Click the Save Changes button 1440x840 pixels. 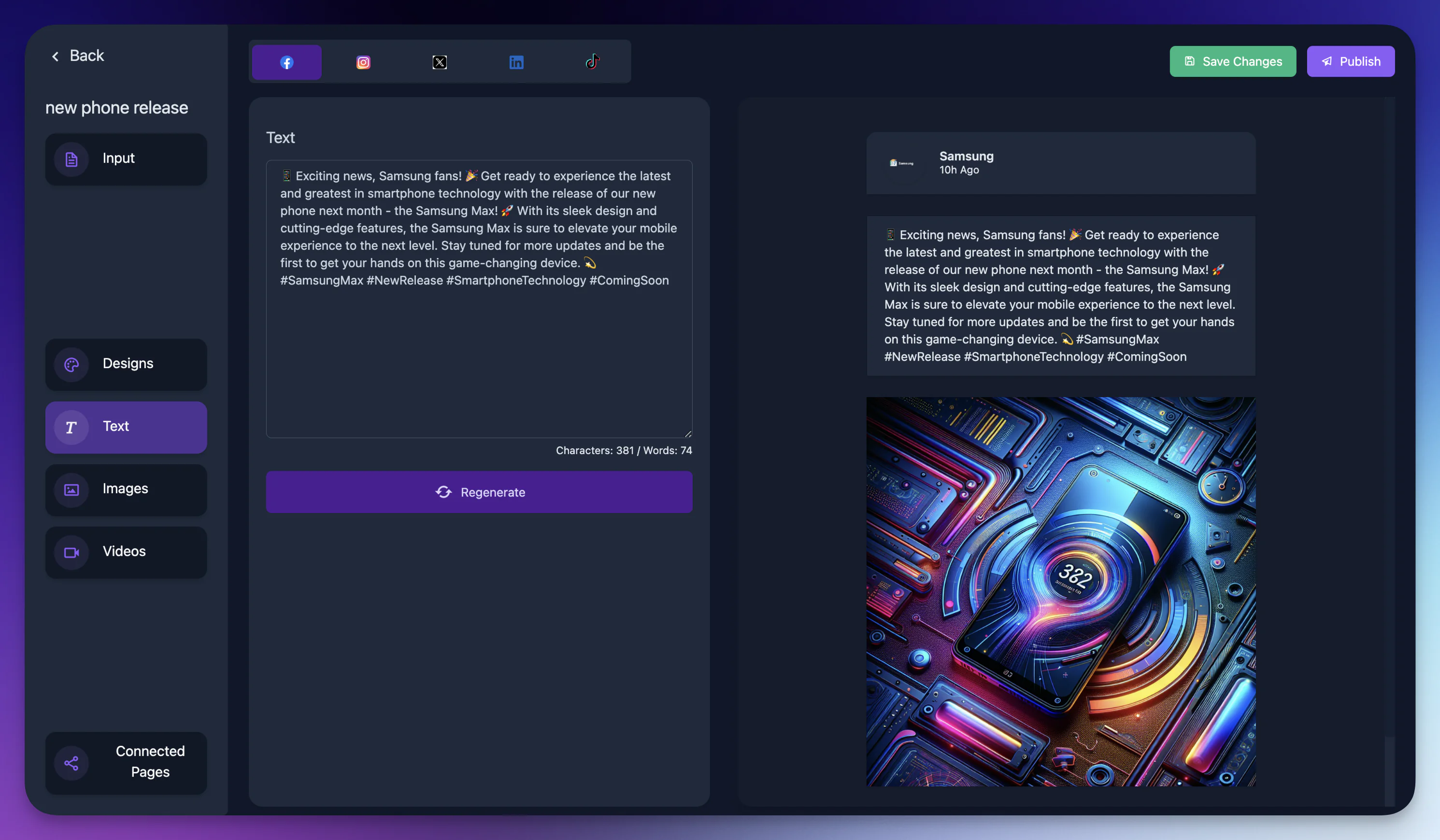click(x=1233, y=61)
